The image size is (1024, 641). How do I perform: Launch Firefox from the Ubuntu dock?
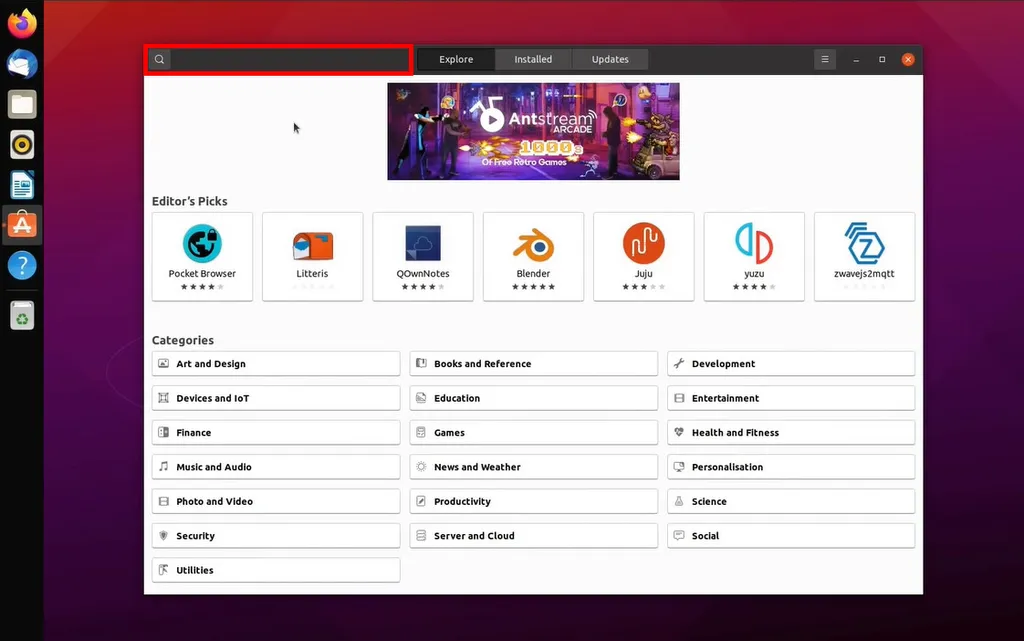[22, 24]
